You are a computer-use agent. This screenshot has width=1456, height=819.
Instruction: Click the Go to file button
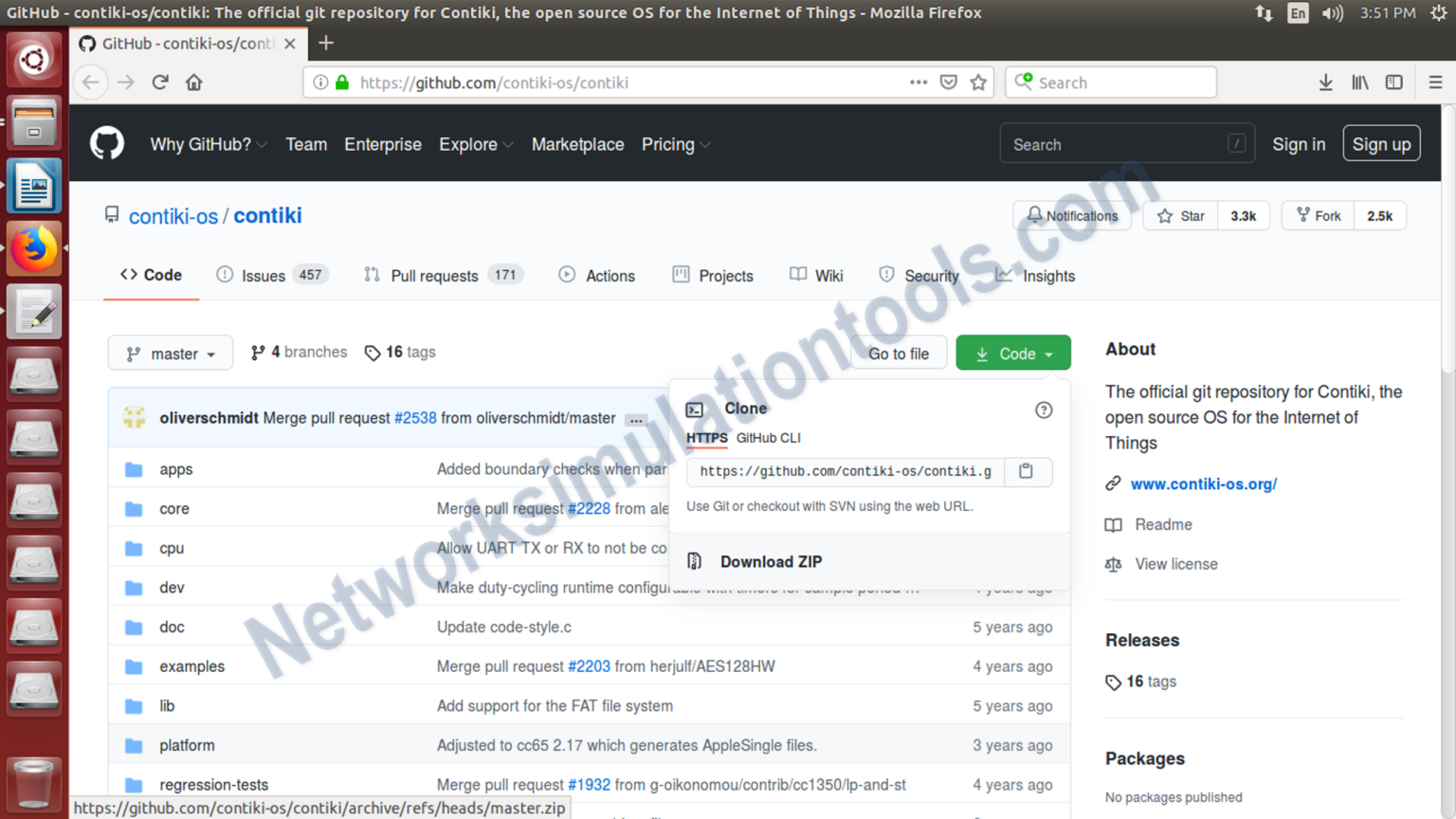(x=898, y=353)
